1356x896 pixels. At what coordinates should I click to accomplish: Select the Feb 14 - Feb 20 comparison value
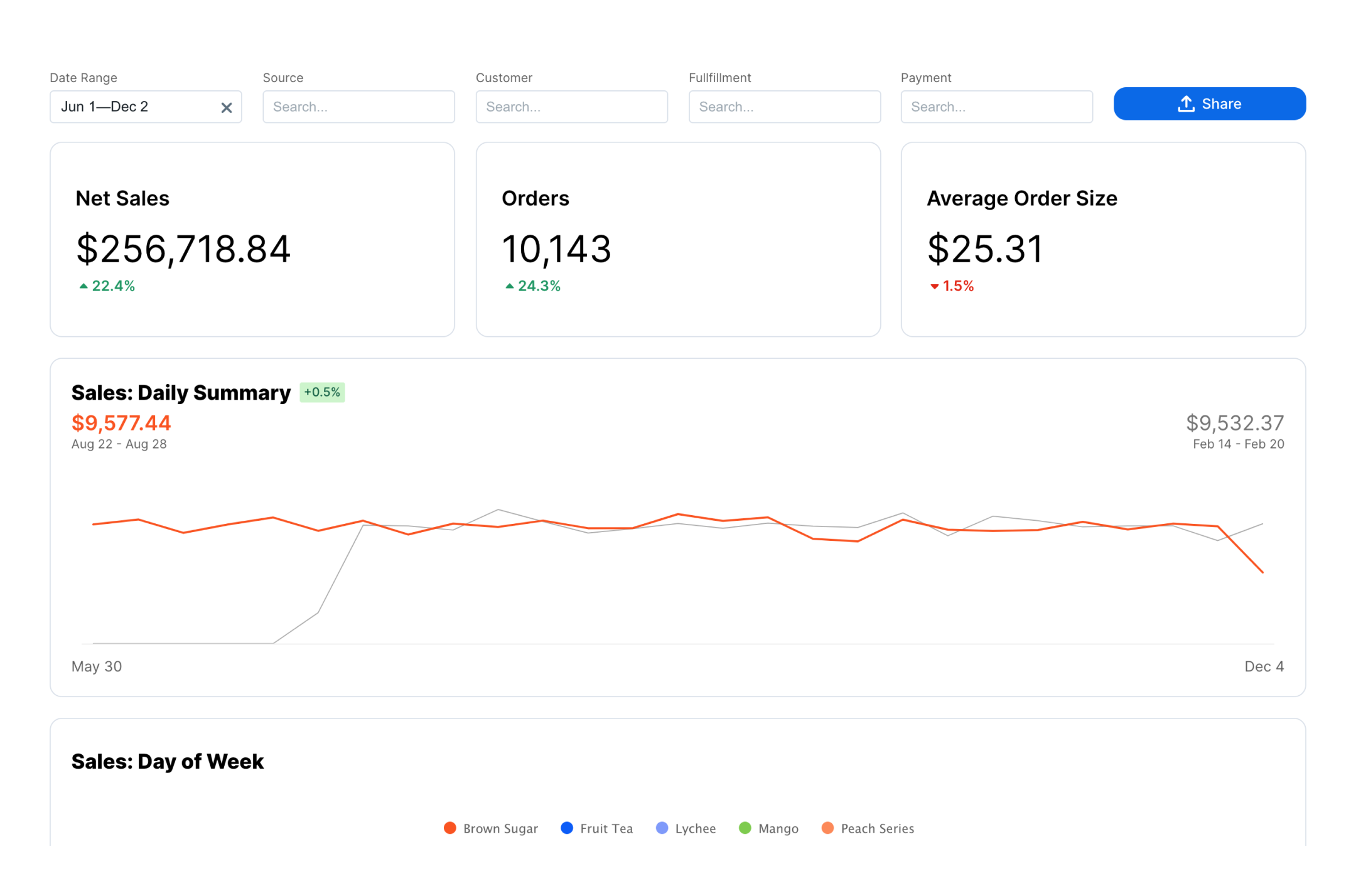coord(1234,424)
